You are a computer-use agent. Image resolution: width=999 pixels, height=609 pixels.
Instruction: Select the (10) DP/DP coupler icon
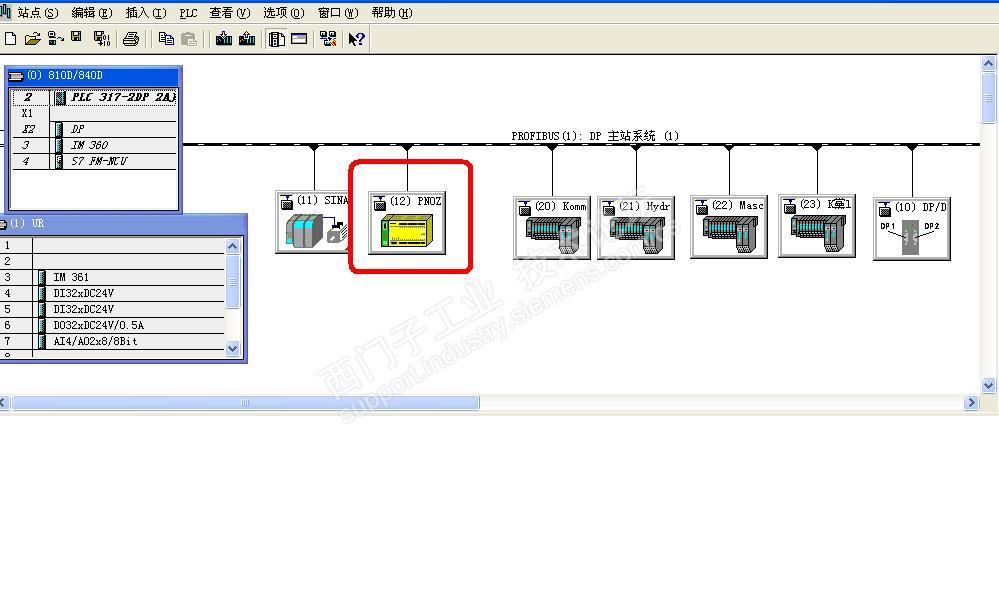pyautogui.click(x=912, y=229)
